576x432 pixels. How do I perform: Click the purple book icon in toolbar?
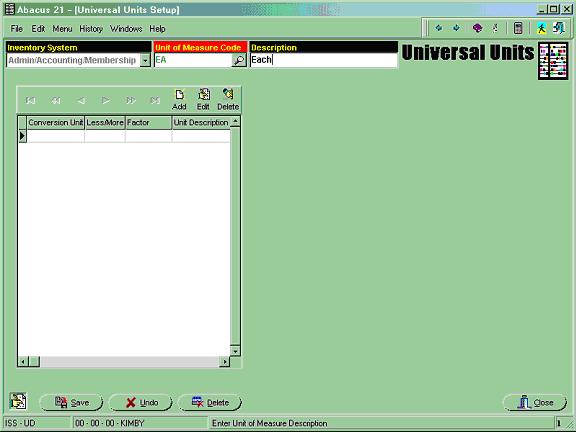[x=478, y=28]
